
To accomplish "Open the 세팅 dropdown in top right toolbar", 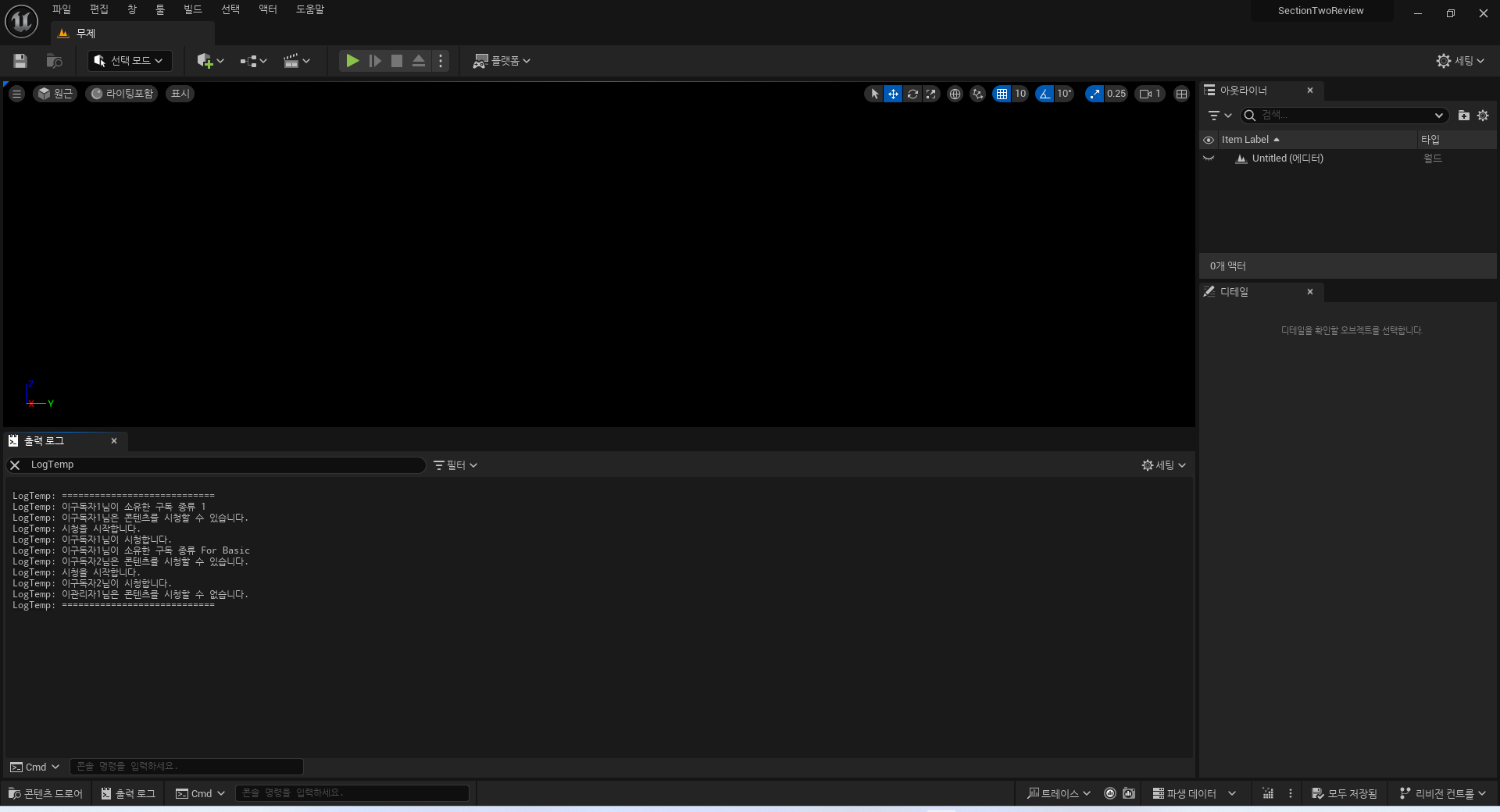I will tap(1460, 61).
